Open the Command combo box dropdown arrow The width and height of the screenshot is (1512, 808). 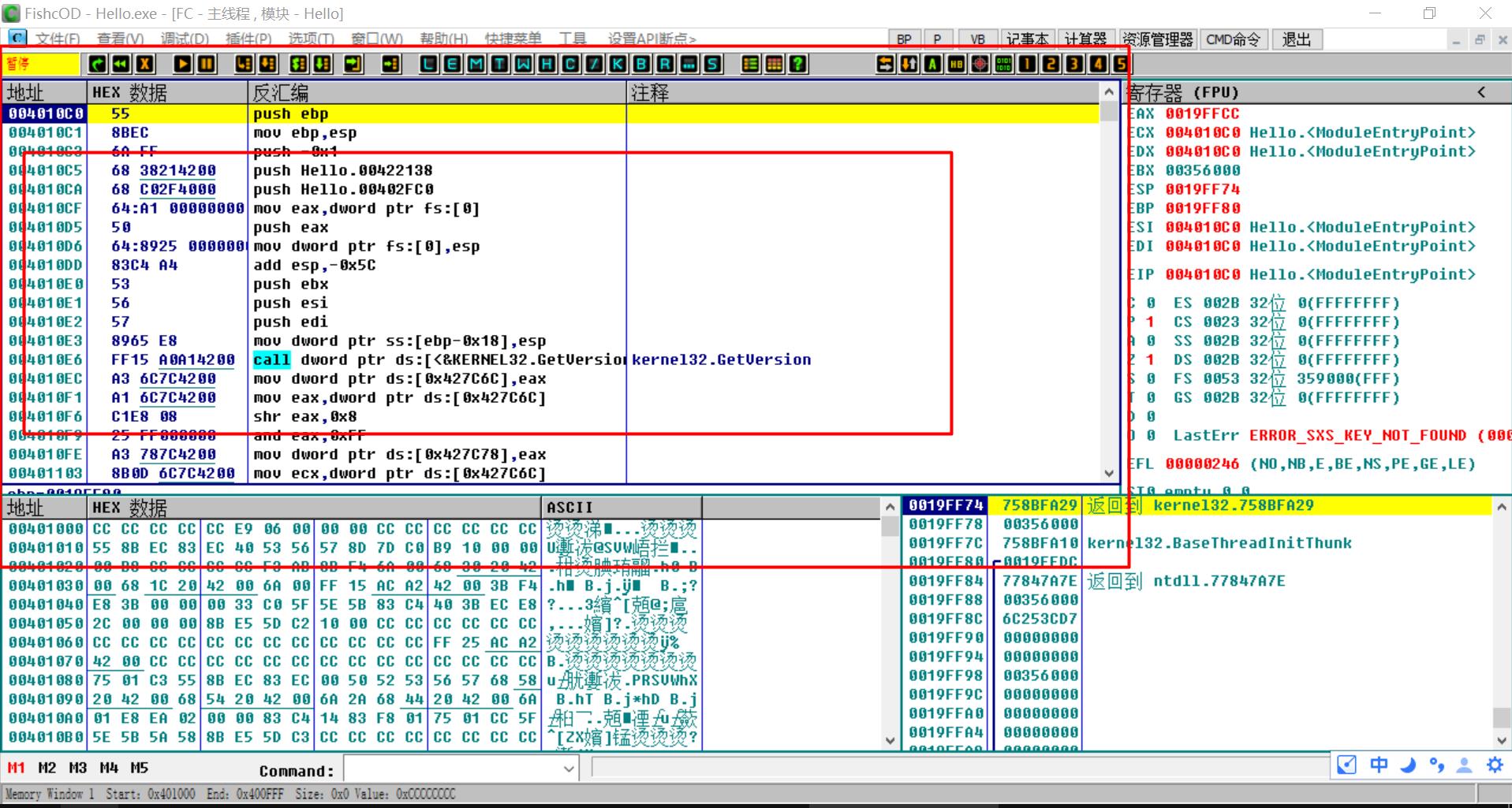569,769
